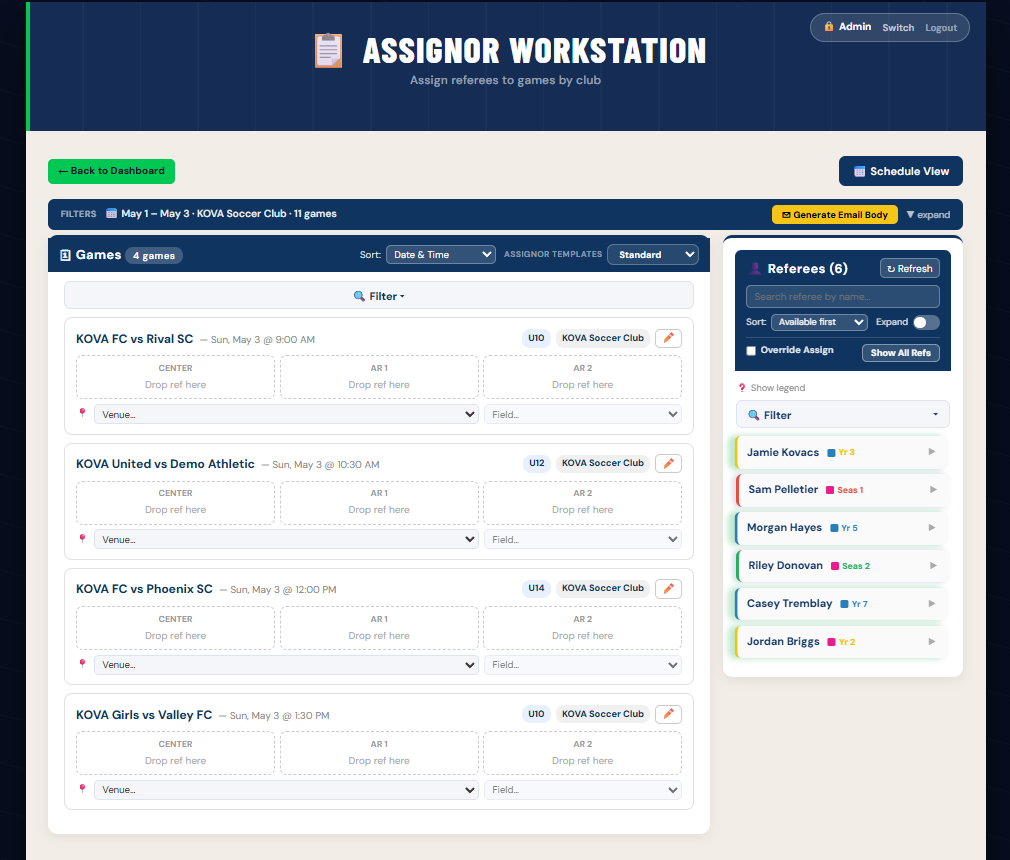Expand the filters bar

click(x=928, y=215)
